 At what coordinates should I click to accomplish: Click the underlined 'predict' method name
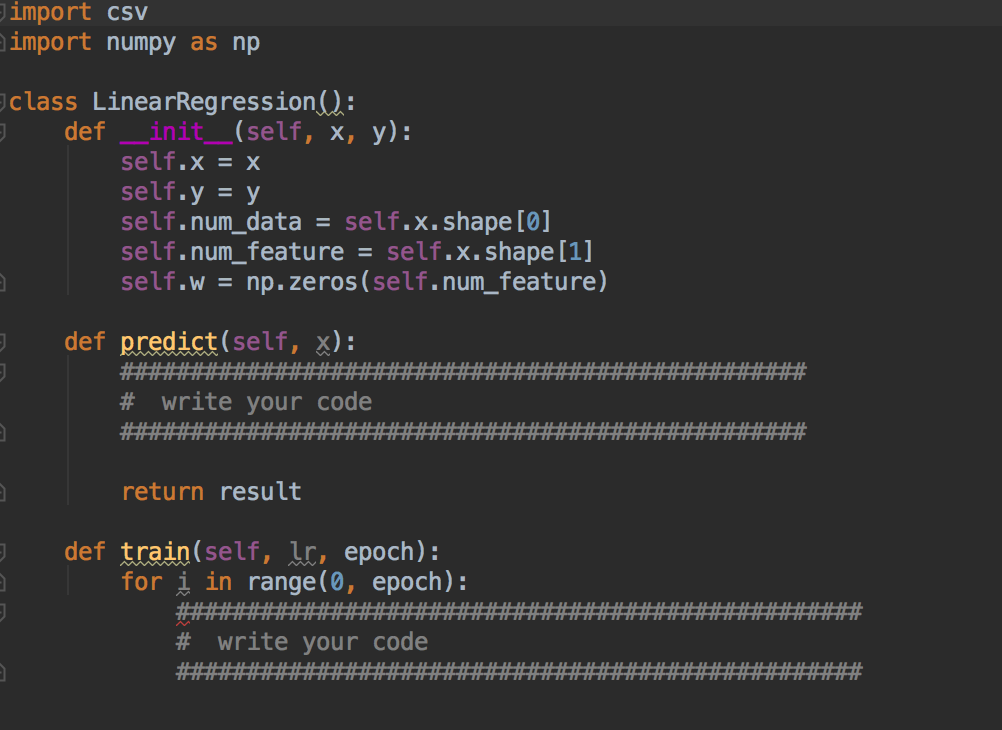click(169, 342)
